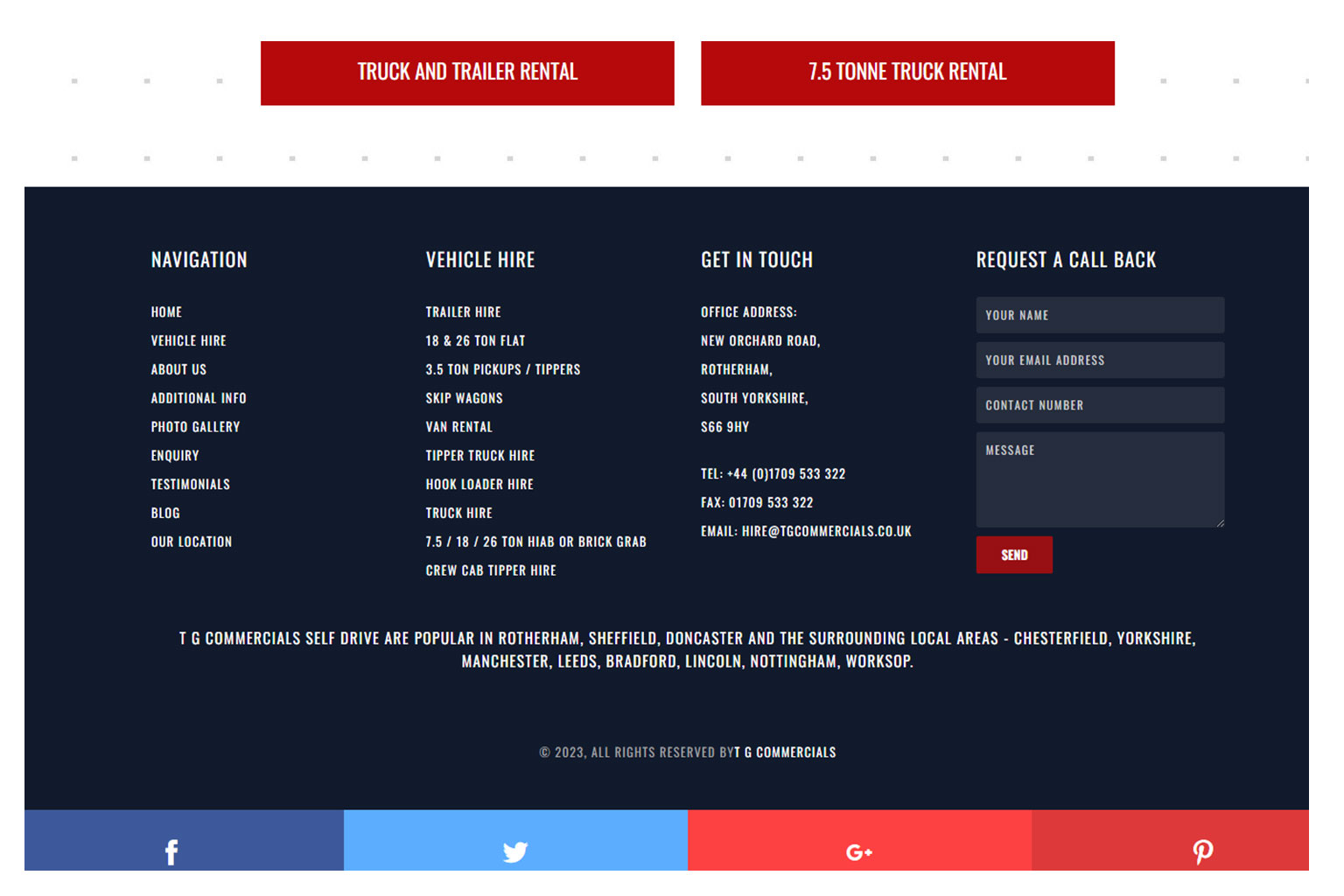
Task: Open the Skip Wagons vehicle link
Action: (464, 398)
